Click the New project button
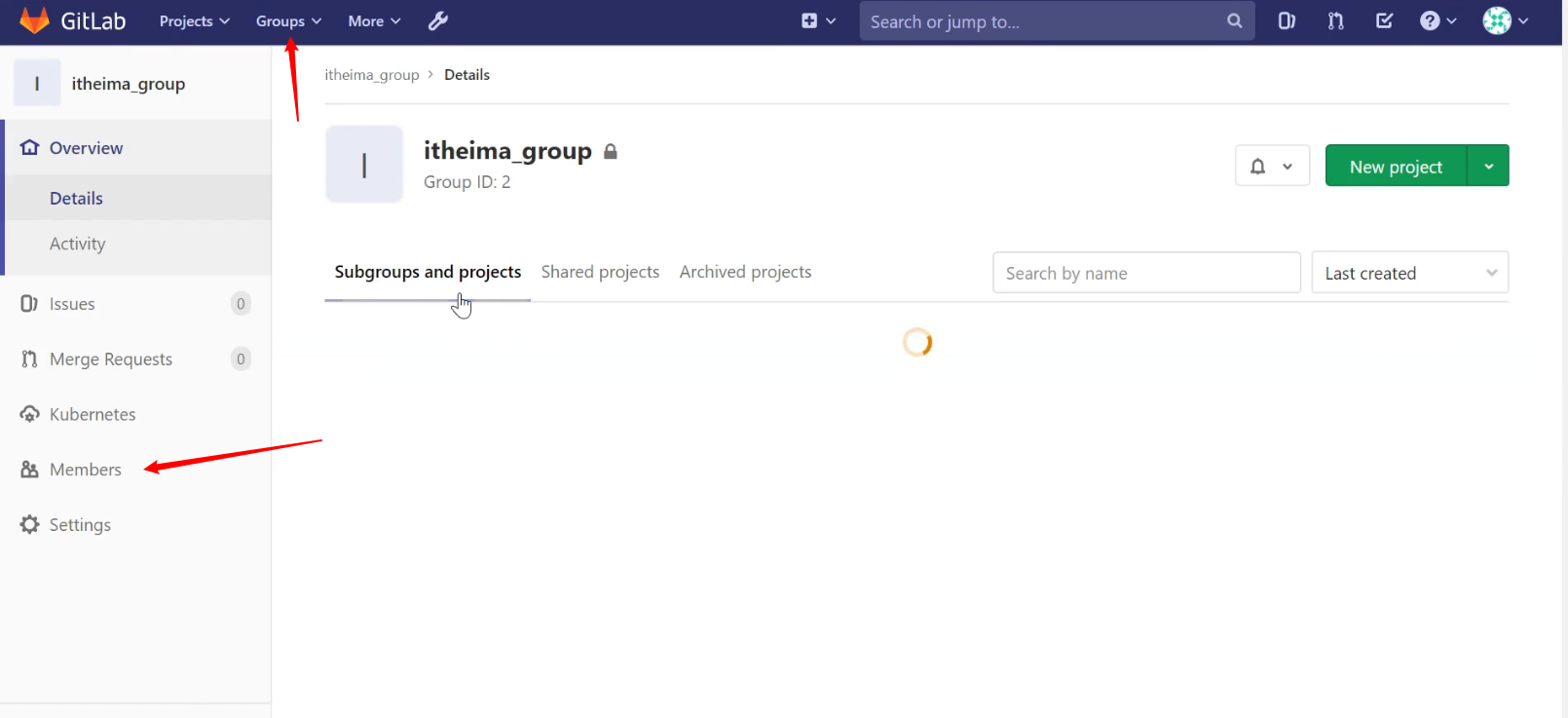Viewport: 1568px width, 718px height. [1396, 166]
